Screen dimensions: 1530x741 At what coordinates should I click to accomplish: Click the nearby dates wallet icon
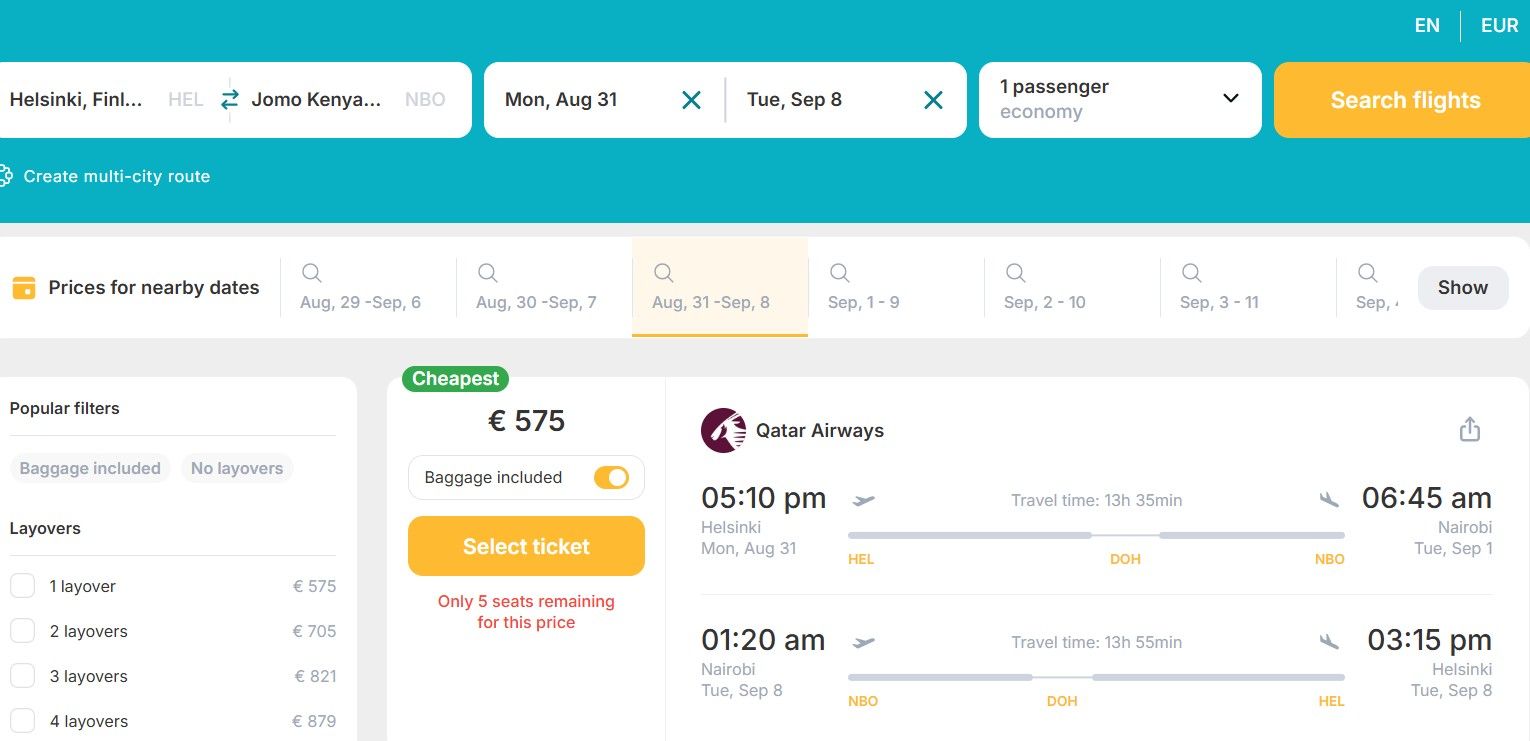[x=24, y=288]
